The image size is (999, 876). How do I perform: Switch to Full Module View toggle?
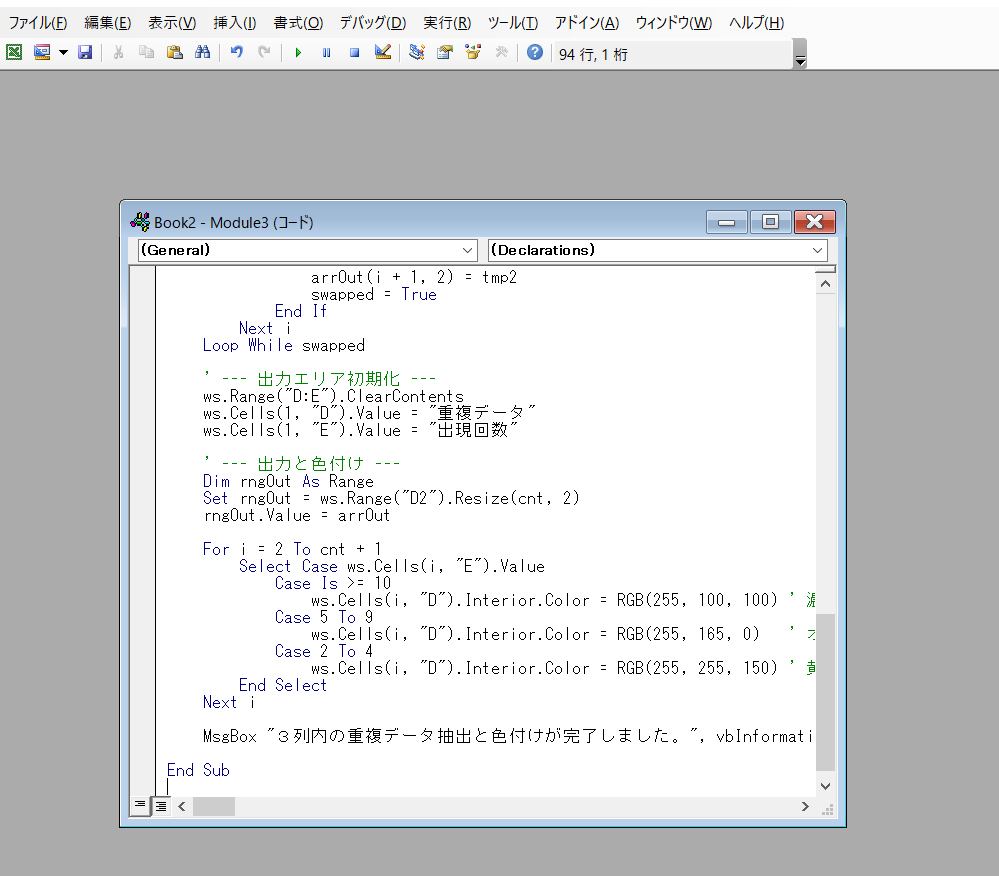tap(161, 806)
